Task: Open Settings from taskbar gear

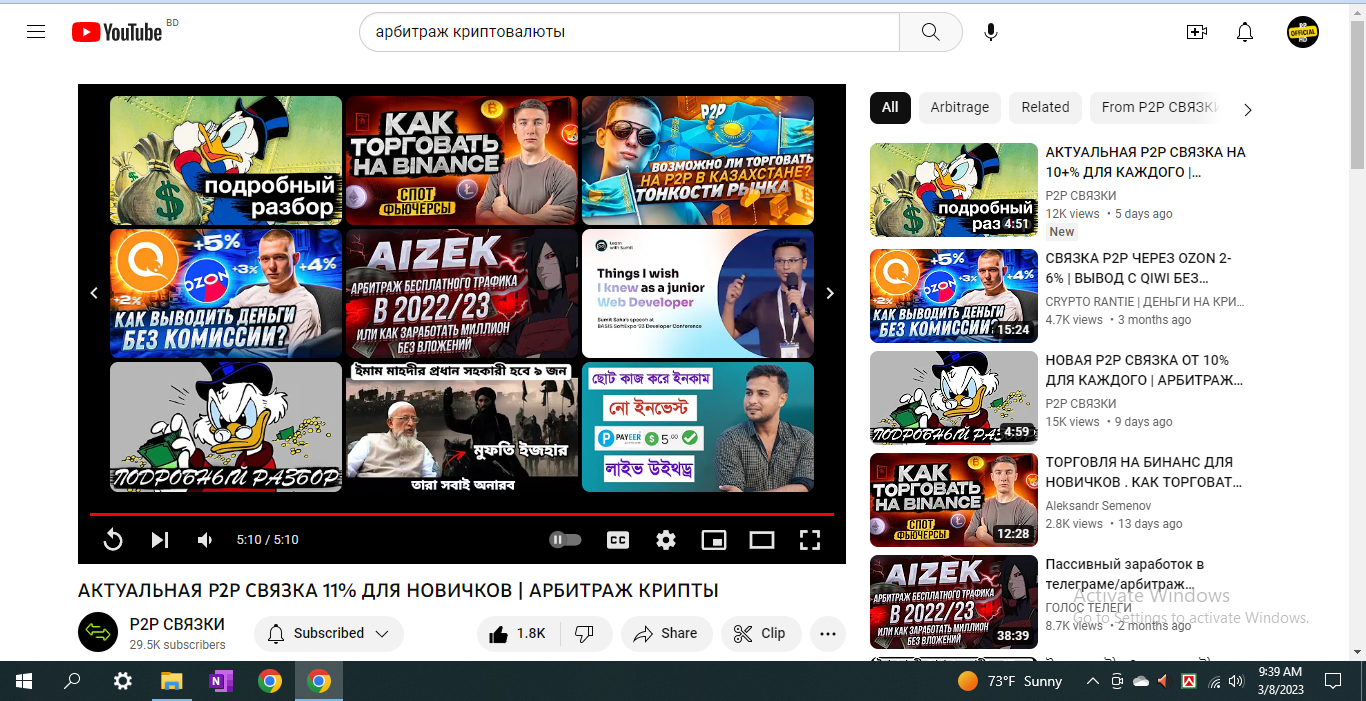Action: [x=122, y=681]
